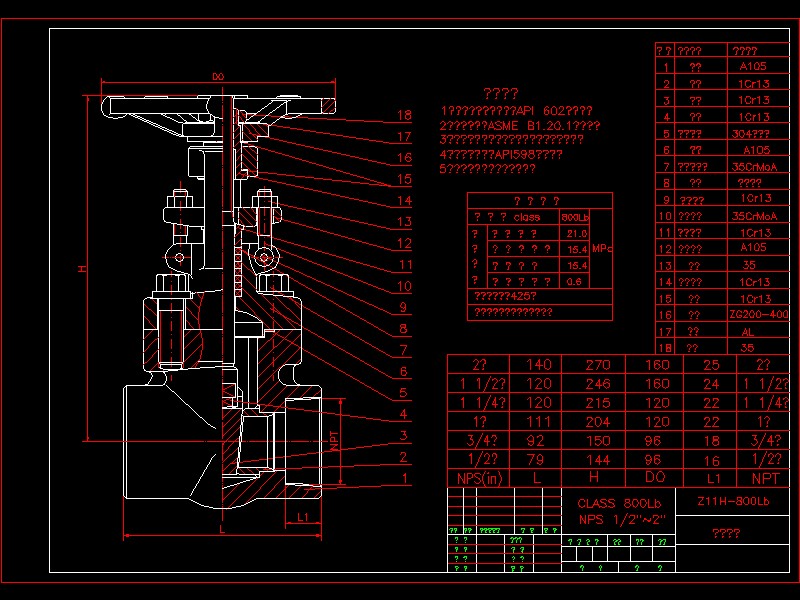800x600 pixels.
Task: Click A105 material in parts list row 1
Action: pyautogui.click(x=753, y=66)
